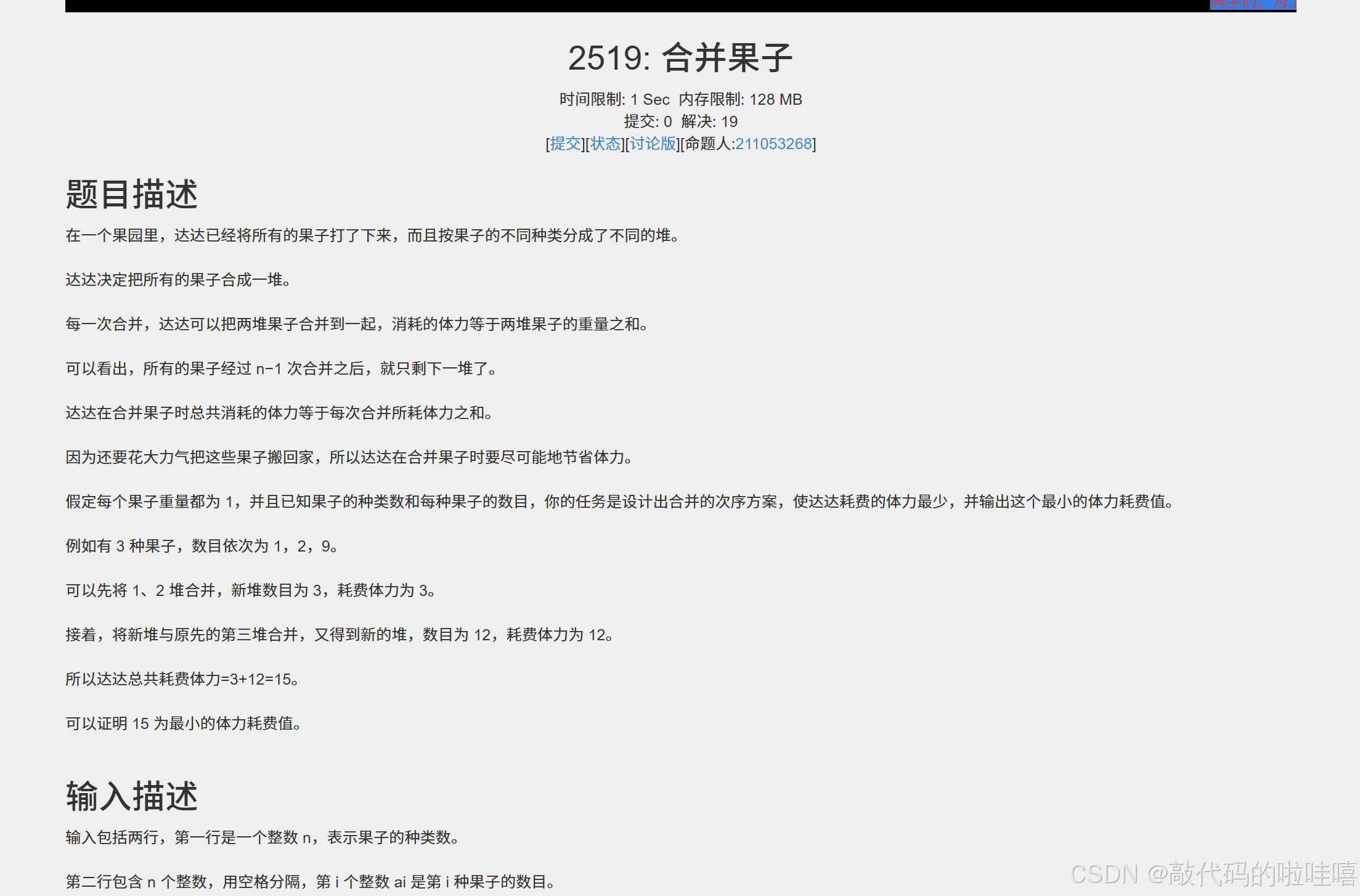Click the red scrolling marquee text at top
The height and width of the screenshot is (896, 1360).
click(1252, 5)
